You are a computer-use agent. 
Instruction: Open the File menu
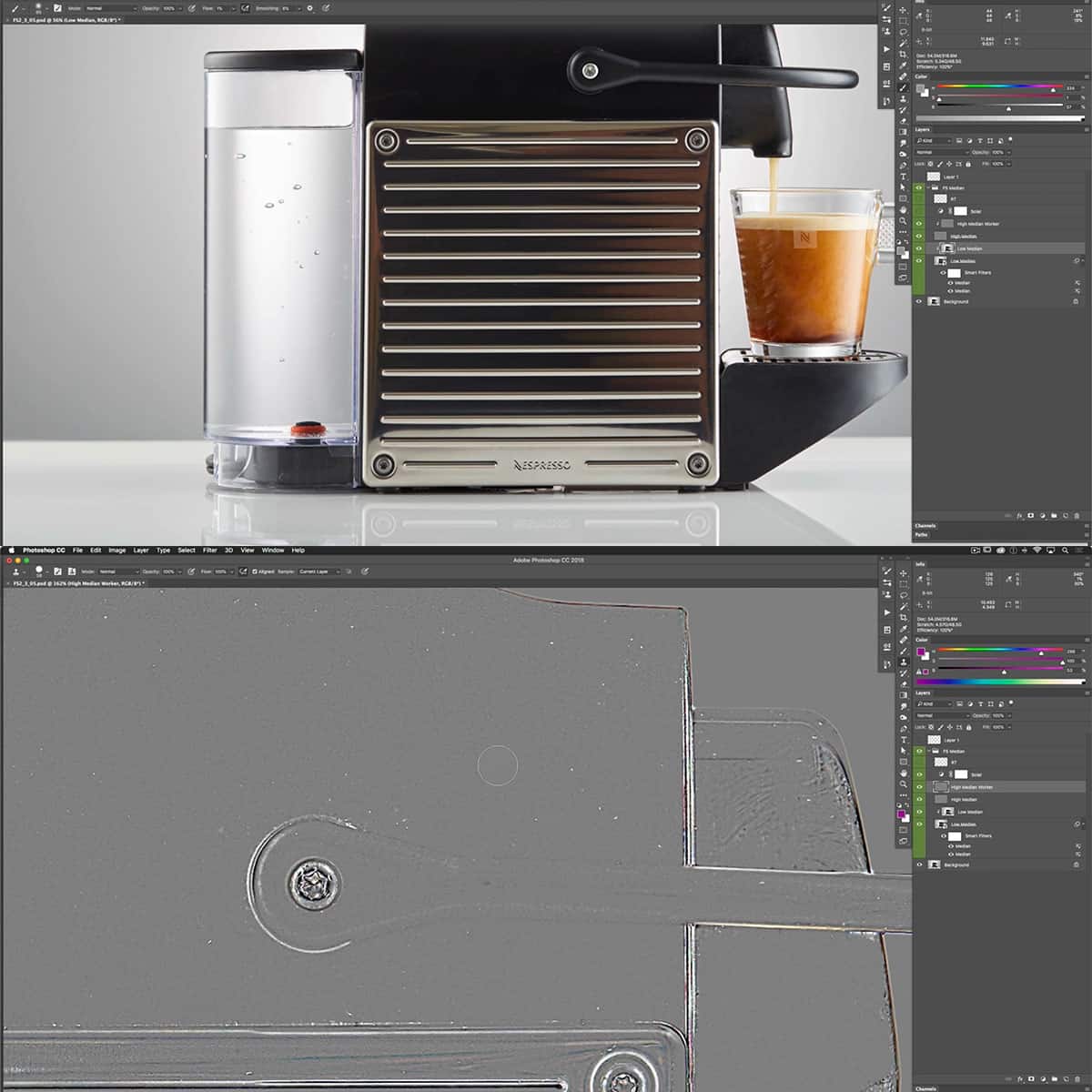77,550
